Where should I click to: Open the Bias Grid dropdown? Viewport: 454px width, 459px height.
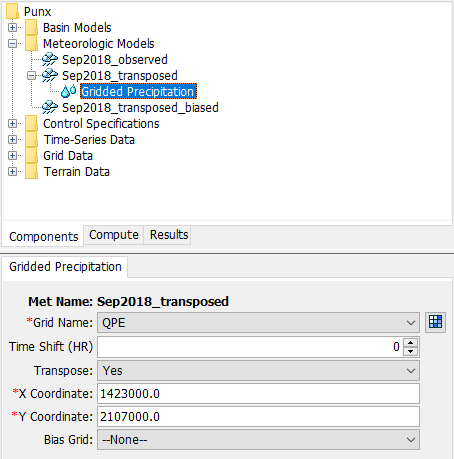point(258,440)
